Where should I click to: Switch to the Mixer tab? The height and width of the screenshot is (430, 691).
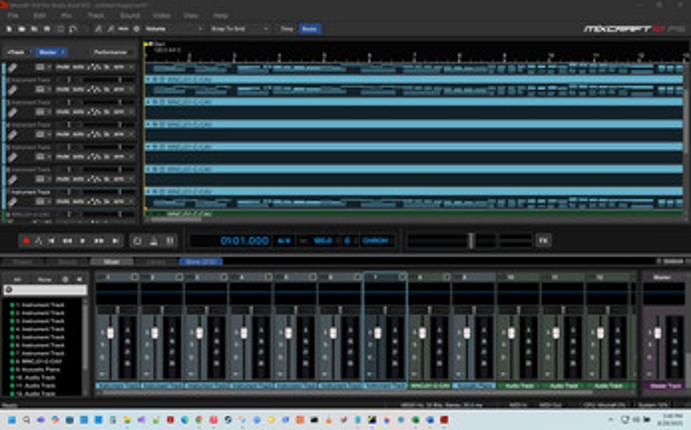point(112,262)
